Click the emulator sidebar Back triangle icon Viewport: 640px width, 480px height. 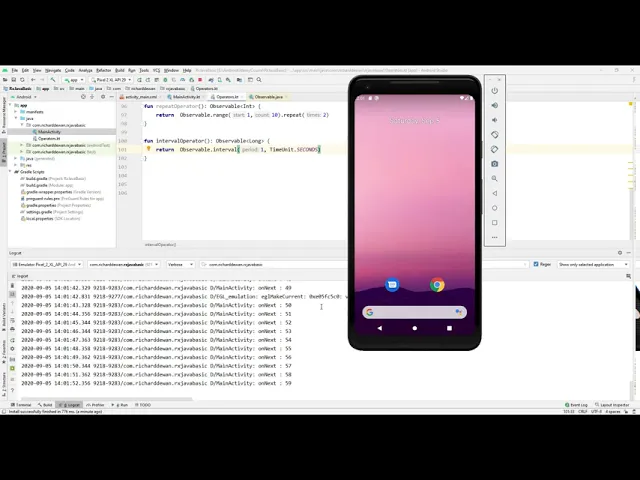pyautogui.click(x=495, y=193)
